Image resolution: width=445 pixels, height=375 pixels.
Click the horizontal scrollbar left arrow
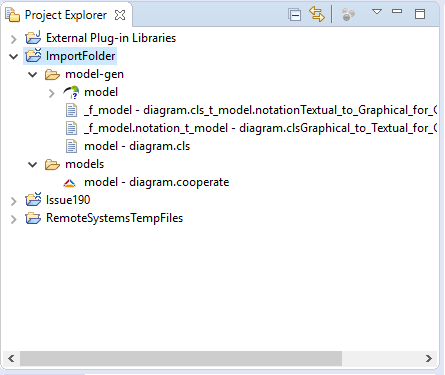tap(11, 359)
